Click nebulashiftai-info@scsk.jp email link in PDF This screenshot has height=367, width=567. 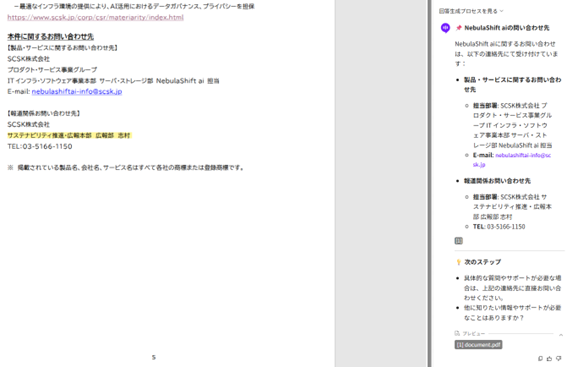[x=77, y=91]
